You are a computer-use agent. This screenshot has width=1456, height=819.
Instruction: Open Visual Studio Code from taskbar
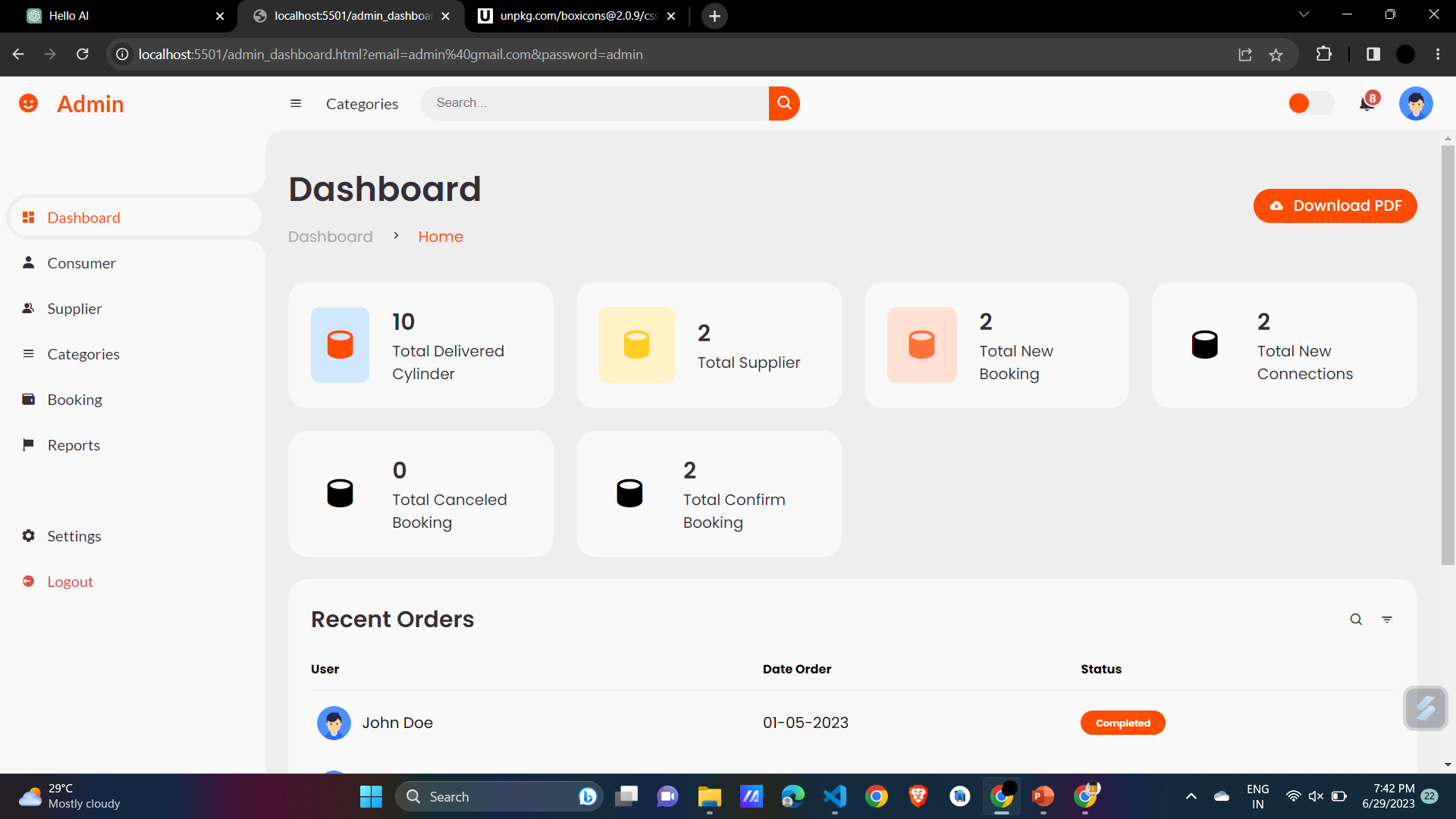point(834,796)
